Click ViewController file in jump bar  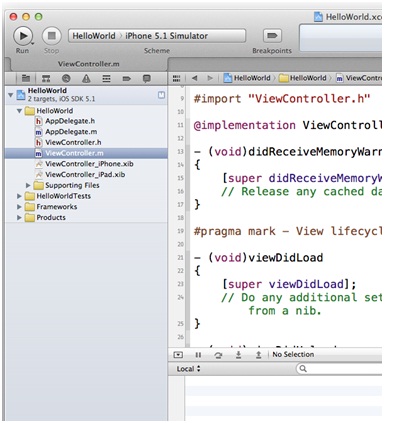click(358, 78)
